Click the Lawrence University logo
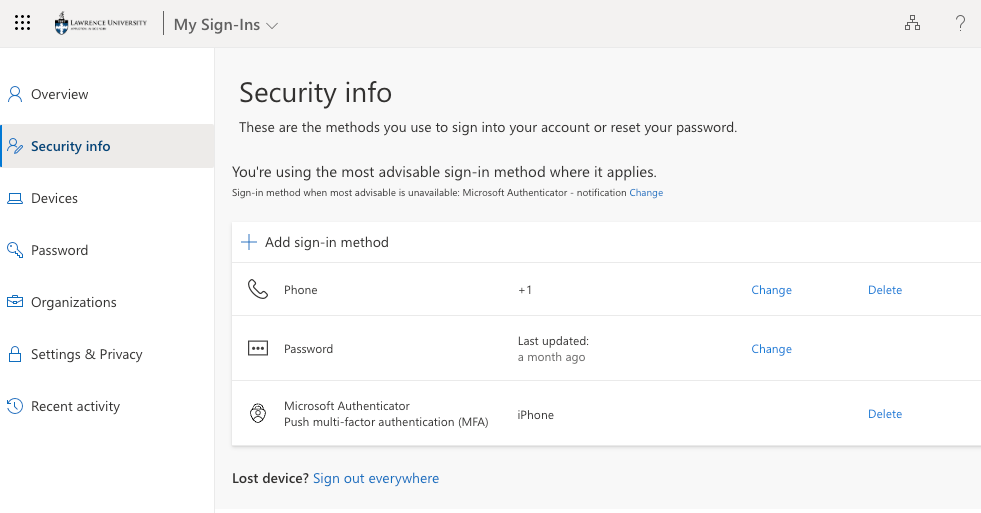This screenshot has width=981, height=513. pyautogui.click(x=101, y=24)
